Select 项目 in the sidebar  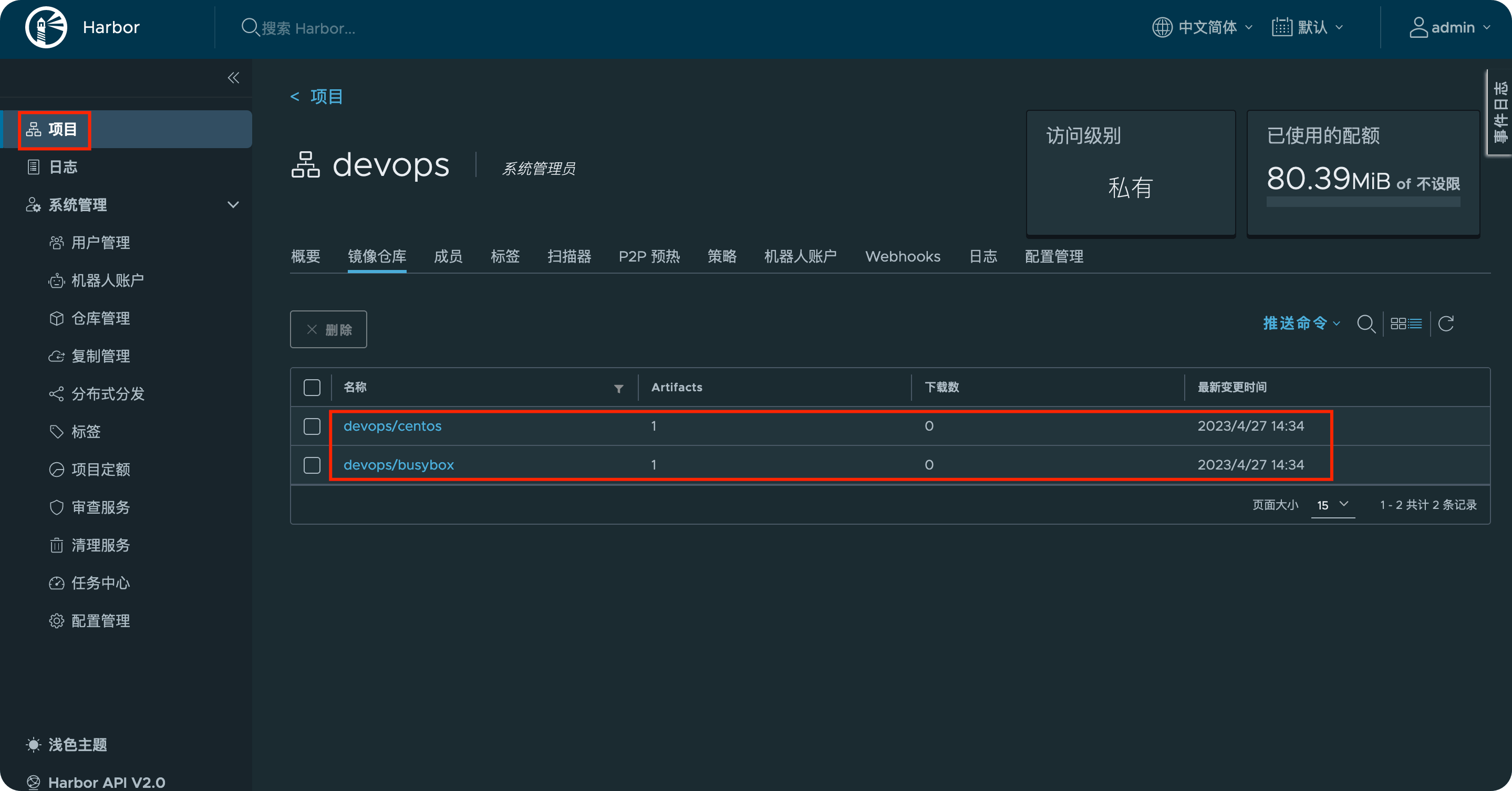pos(127,129)
